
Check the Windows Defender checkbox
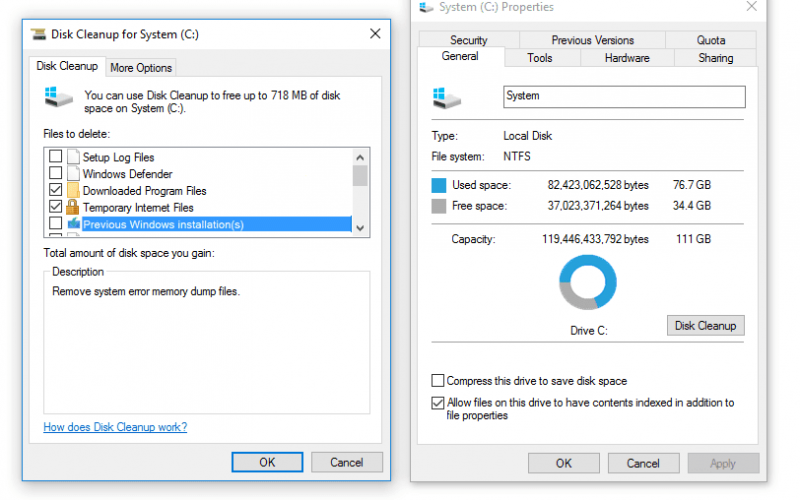56,173
